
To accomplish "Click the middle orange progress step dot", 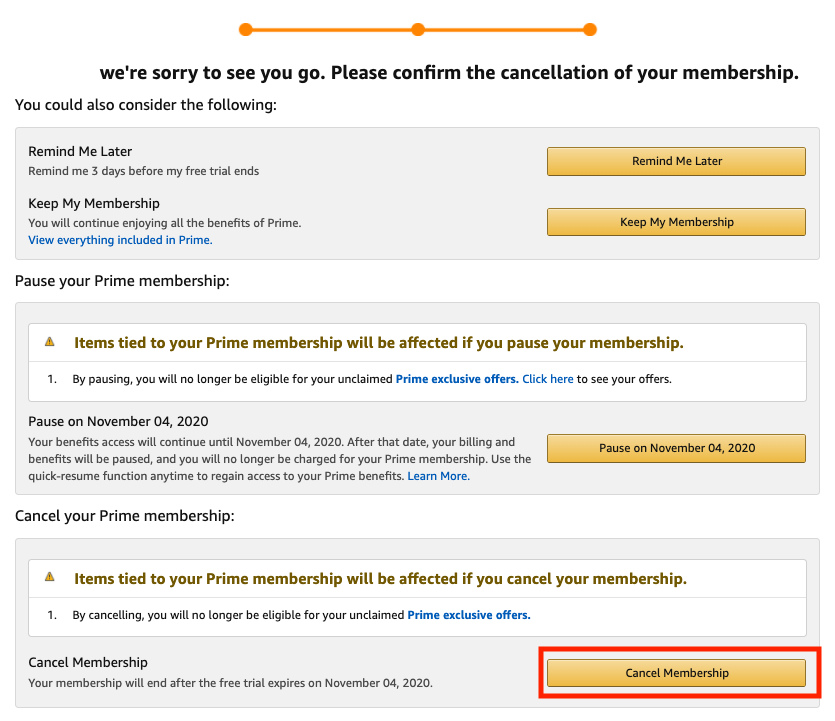I will coord(418,29).
